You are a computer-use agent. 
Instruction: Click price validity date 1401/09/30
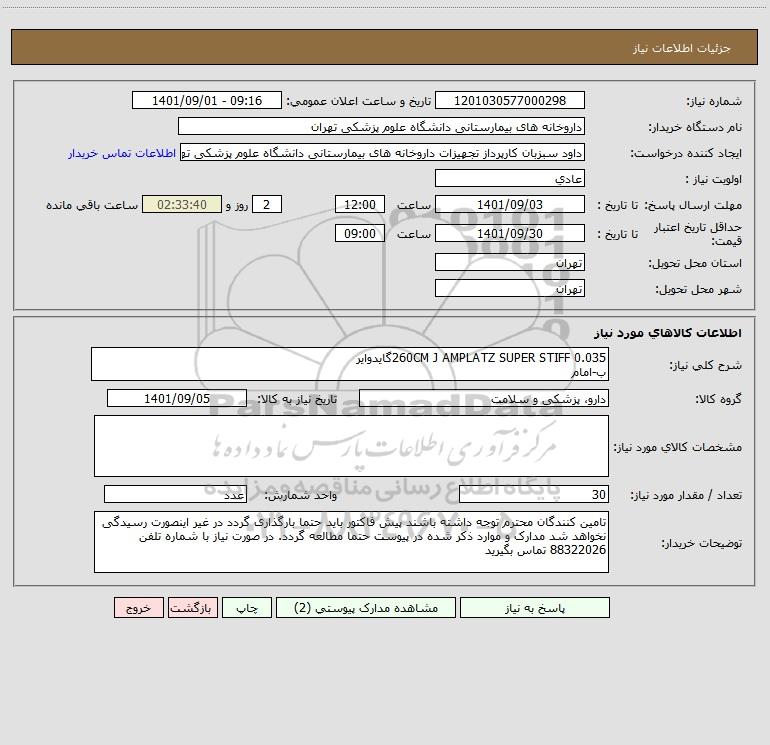(510, 233)
